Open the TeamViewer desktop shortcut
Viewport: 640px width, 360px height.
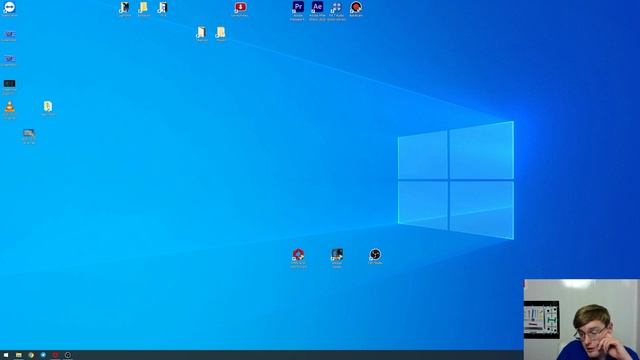[x=9, y=8]
